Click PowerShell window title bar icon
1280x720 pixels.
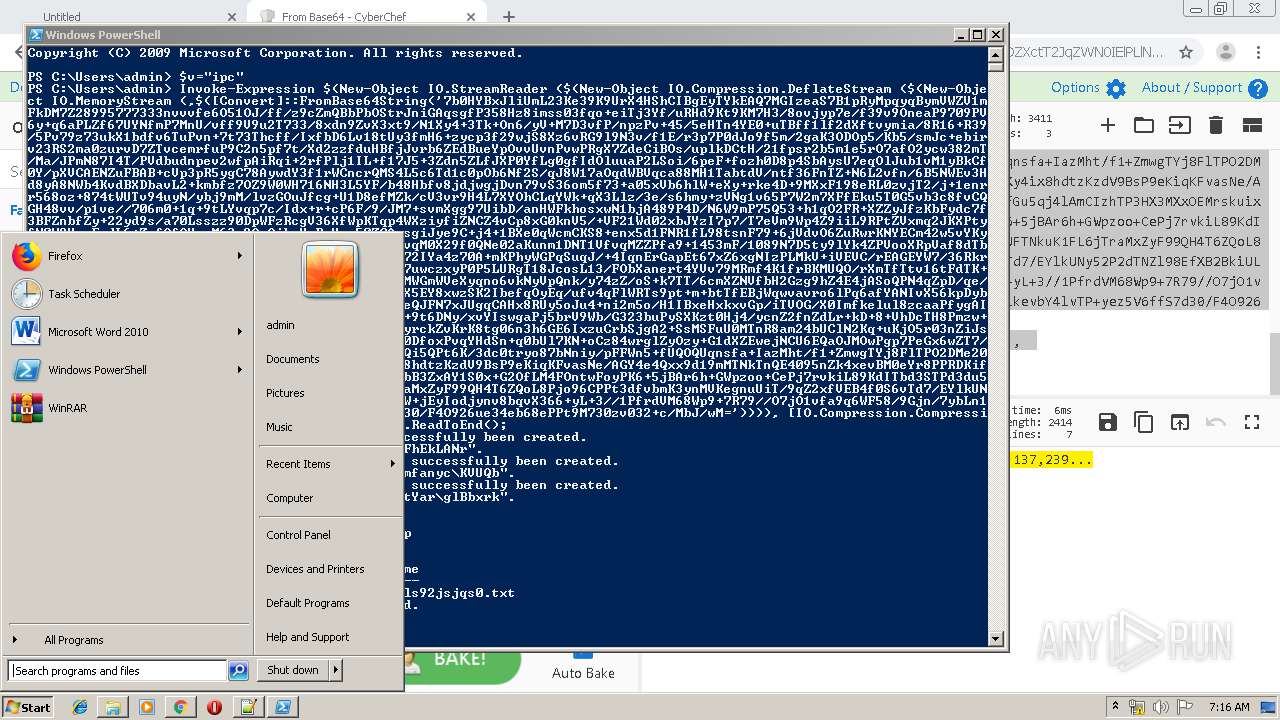click(36, 35)
